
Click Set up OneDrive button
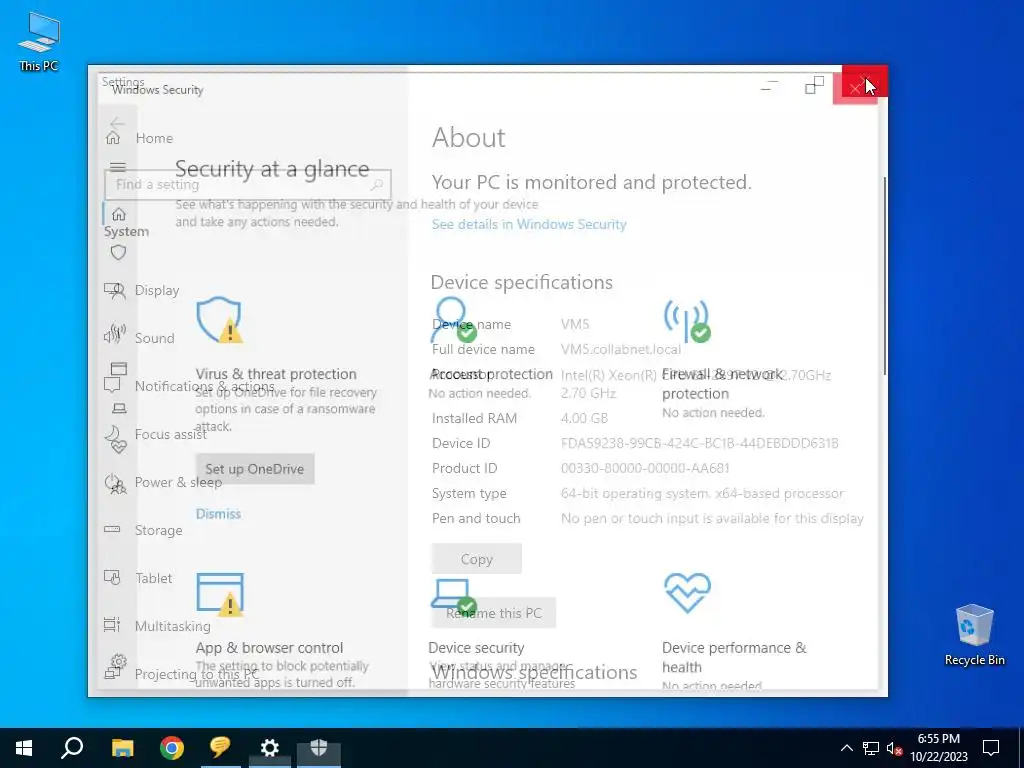coord(255,469)
